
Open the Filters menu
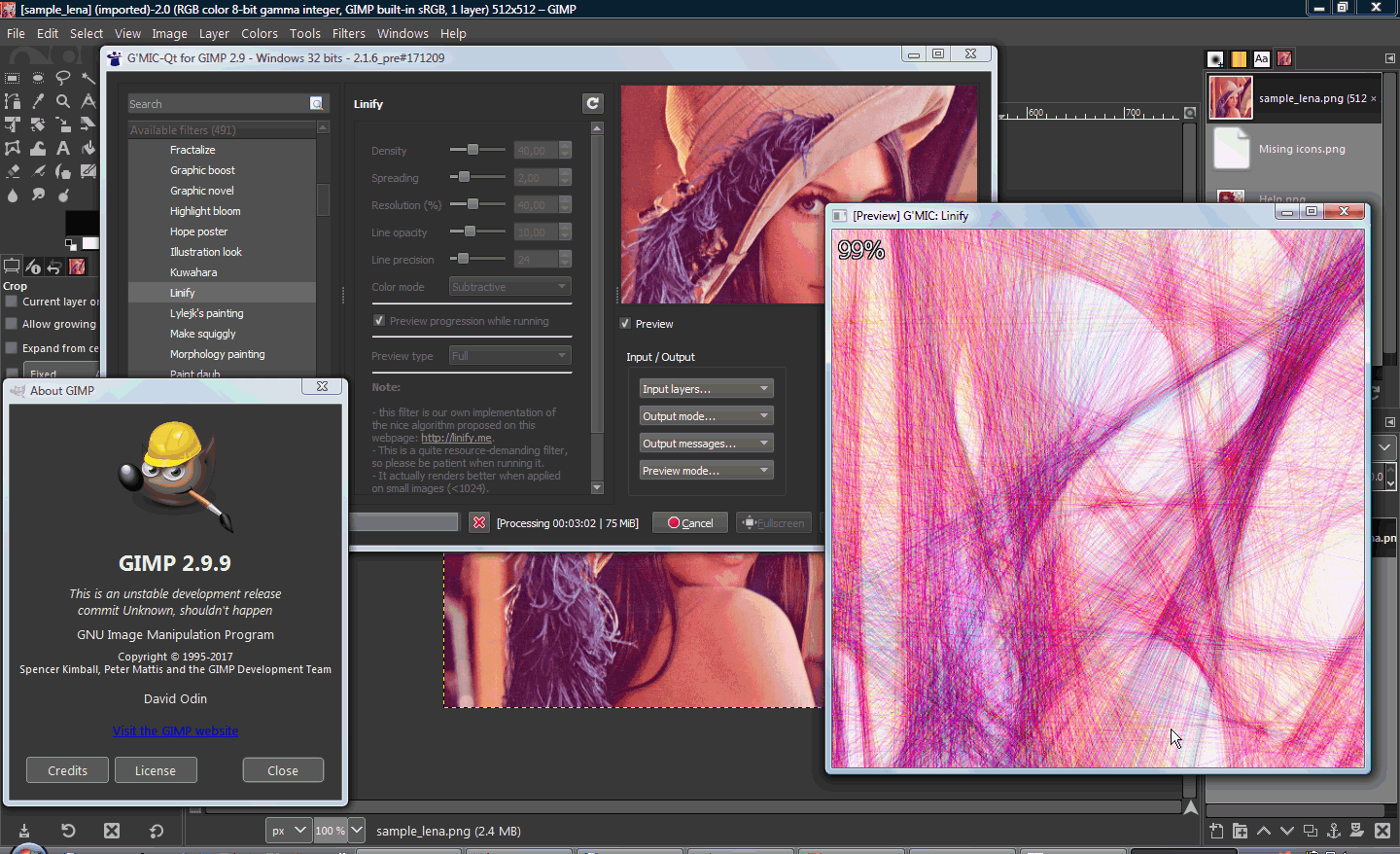coord(348,33)
